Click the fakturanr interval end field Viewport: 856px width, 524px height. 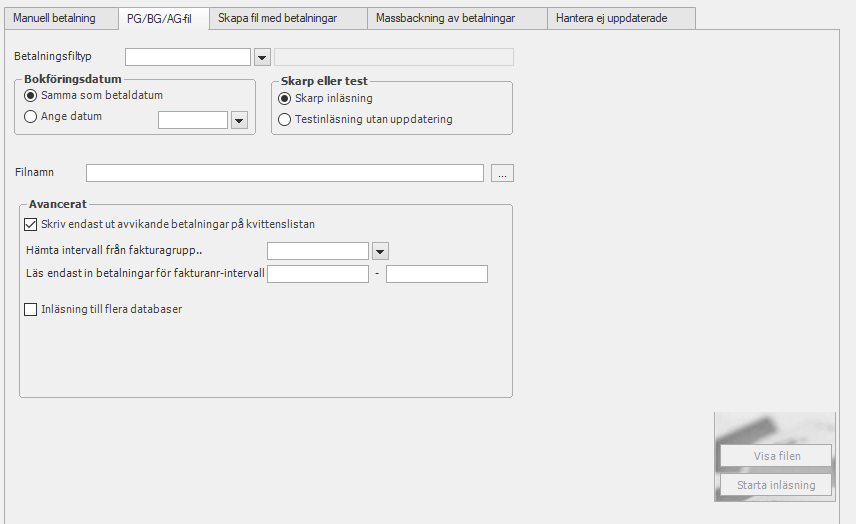point(437,274)
